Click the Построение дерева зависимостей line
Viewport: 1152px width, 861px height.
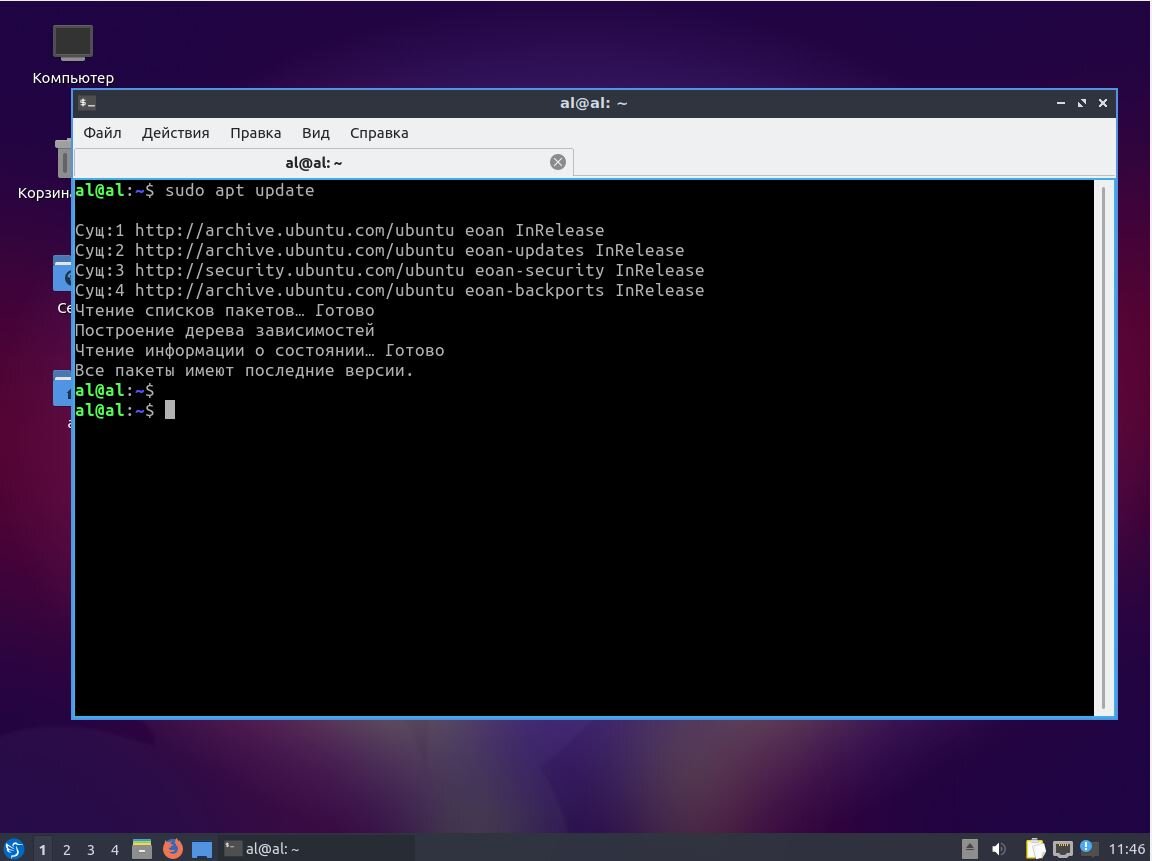(225, 331)
